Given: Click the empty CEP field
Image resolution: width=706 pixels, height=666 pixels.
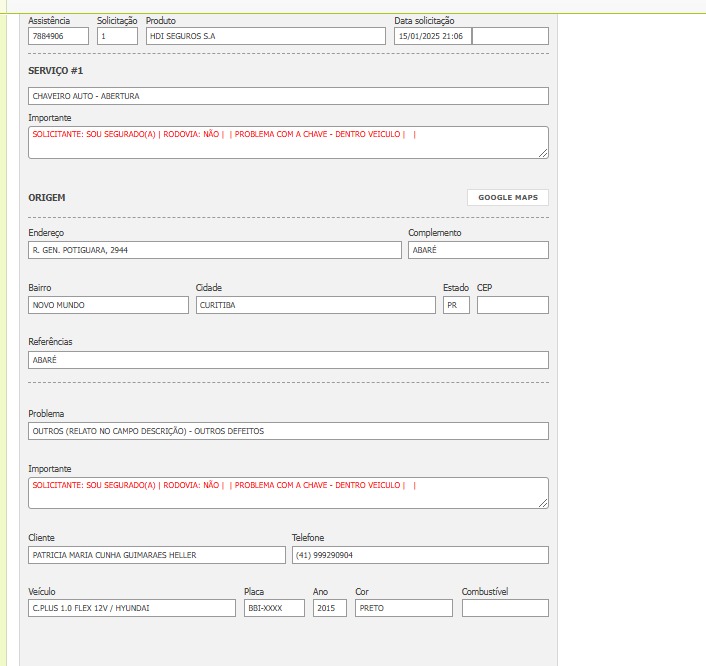Looking at the screenshot, I should pos(512,305).
